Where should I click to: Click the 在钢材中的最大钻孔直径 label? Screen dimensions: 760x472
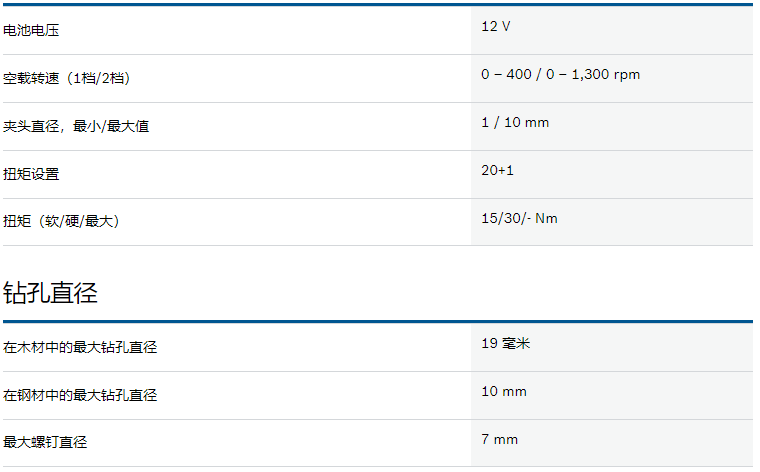80,395
